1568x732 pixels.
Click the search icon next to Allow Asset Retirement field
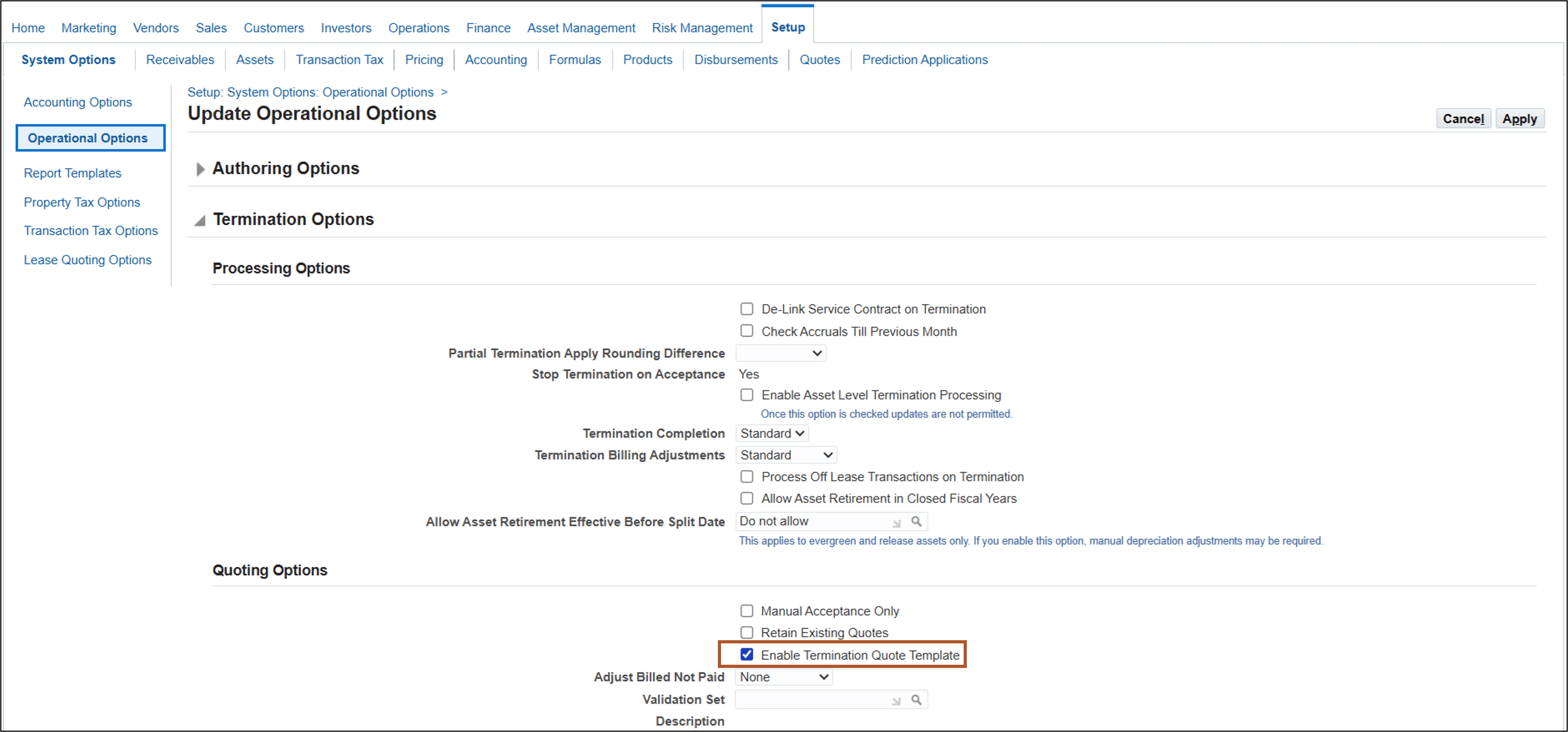click(917, 521)
